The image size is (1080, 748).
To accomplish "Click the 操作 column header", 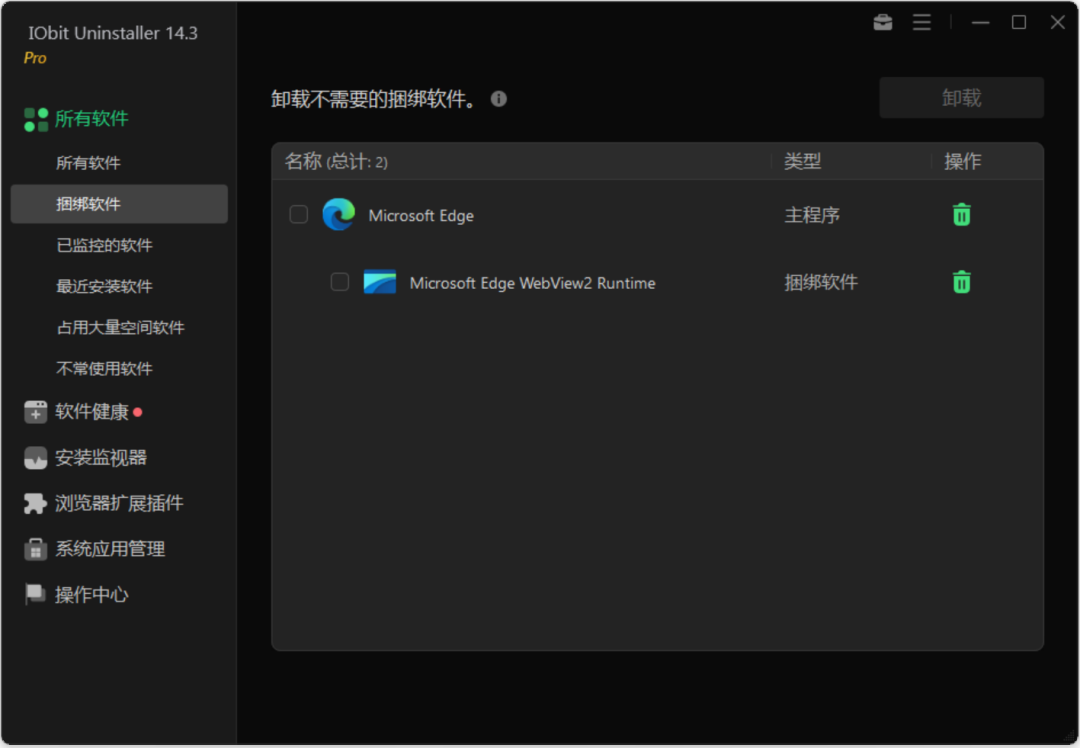I will [x=962, y=162].
